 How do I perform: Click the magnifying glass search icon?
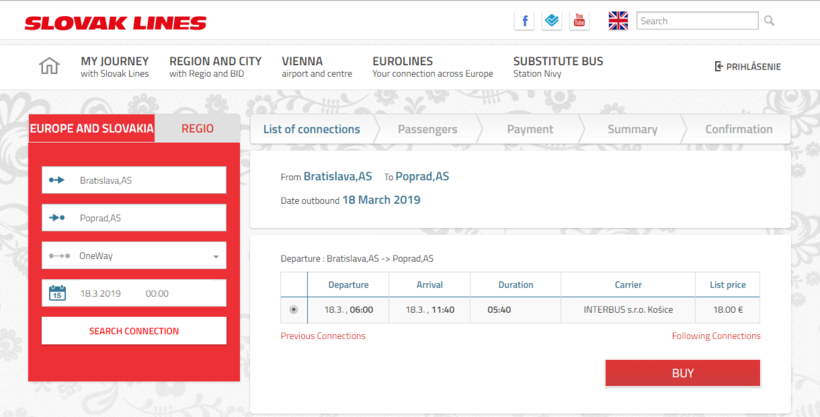click(x=769, y=21)
